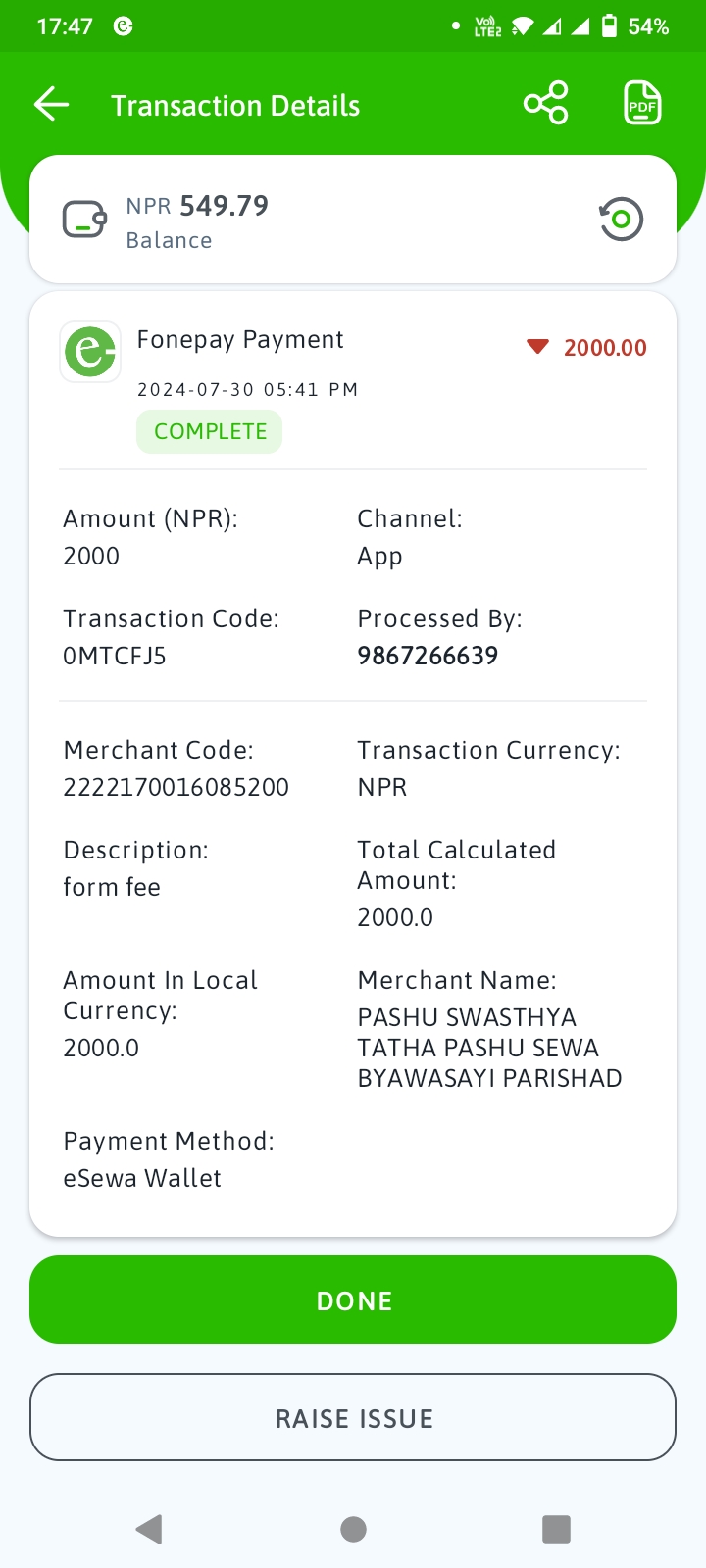Image resolution: width=706 pixels, height=1568 pixels.
Task: Refresh the wallet balance
Action: click(x=621, y=220)
